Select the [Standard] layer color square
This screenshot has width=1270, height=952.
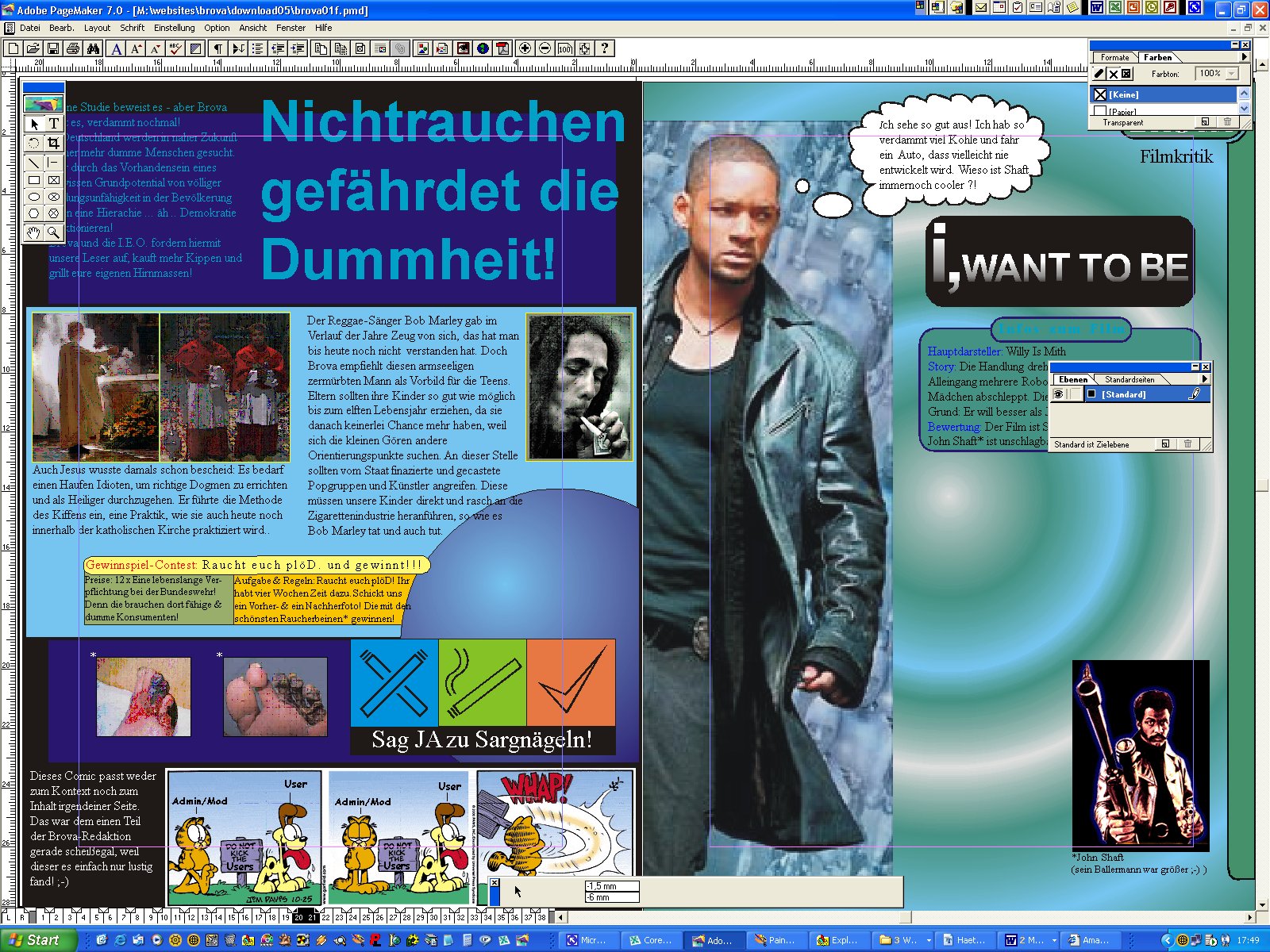pos(1091,394)
